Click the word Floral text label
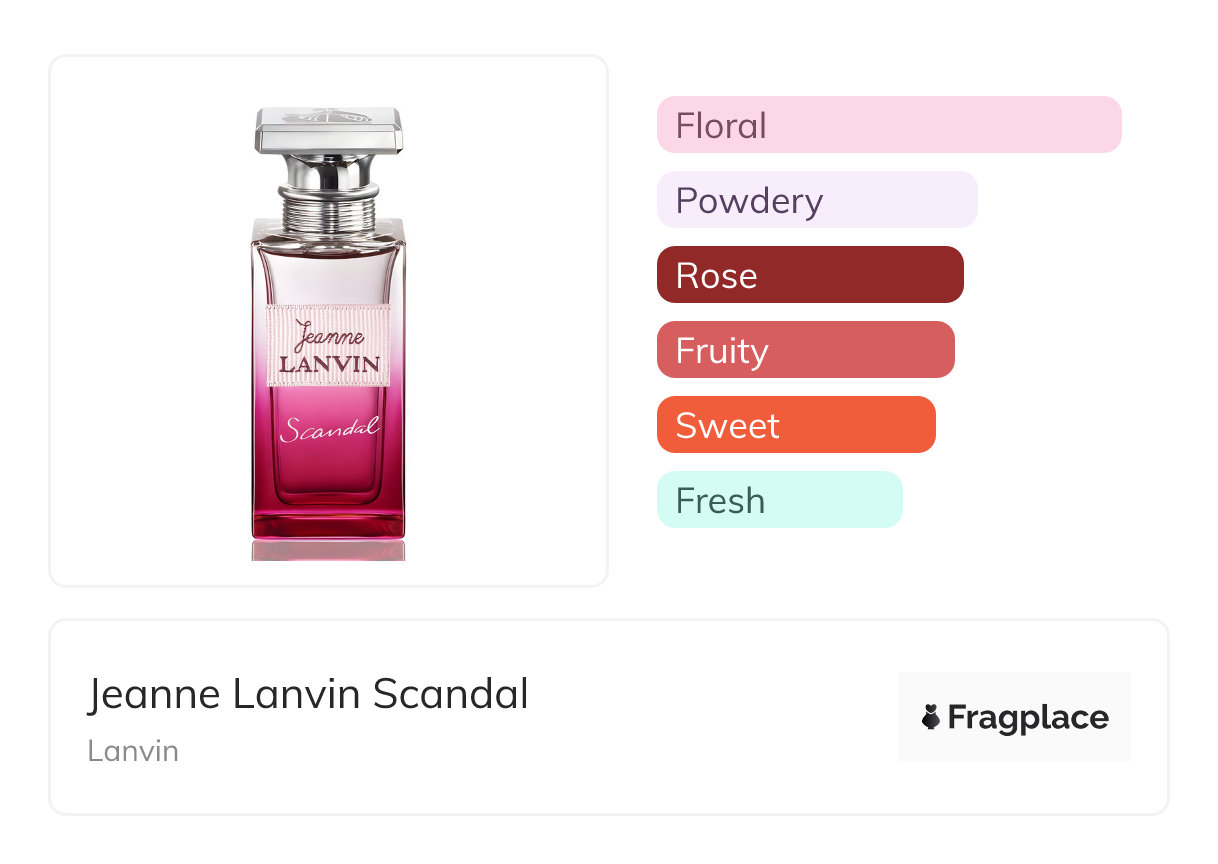 coord(721,126)
